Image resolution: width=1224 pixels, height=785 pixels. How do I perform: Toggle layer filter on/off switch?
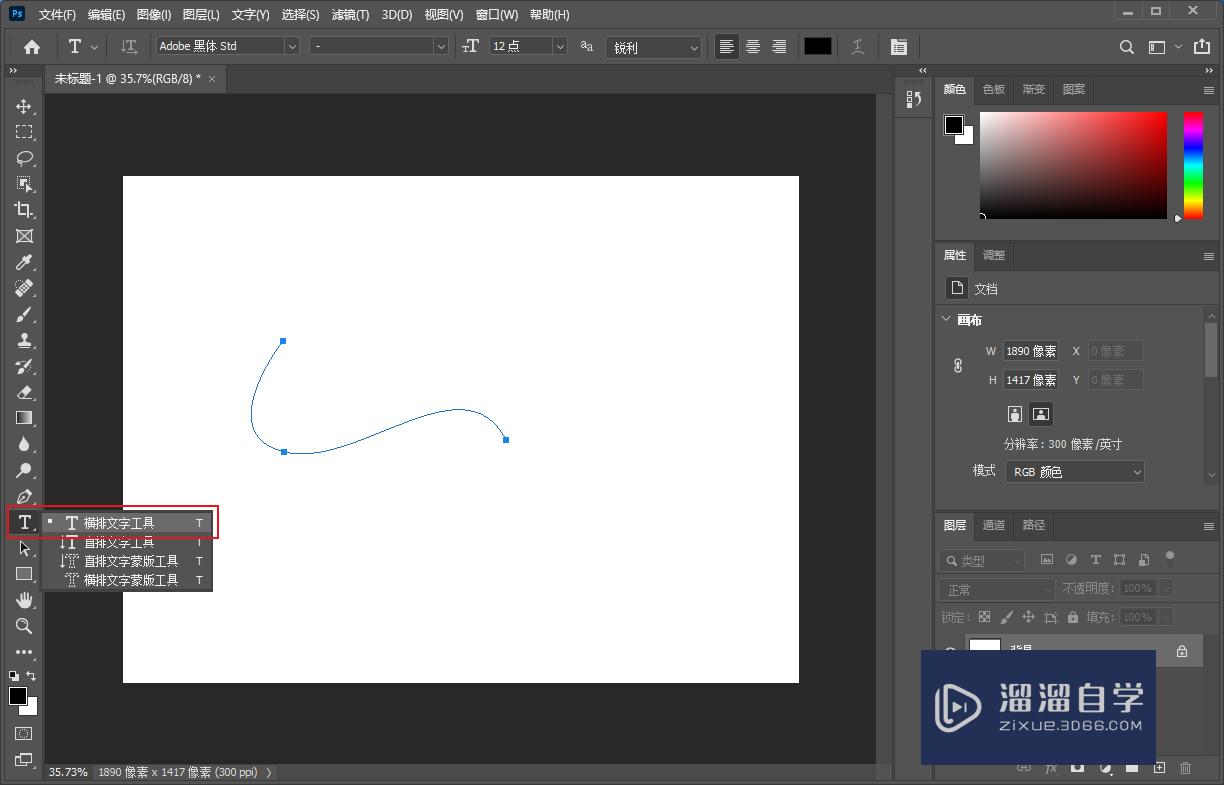(x=1169, y=559)
